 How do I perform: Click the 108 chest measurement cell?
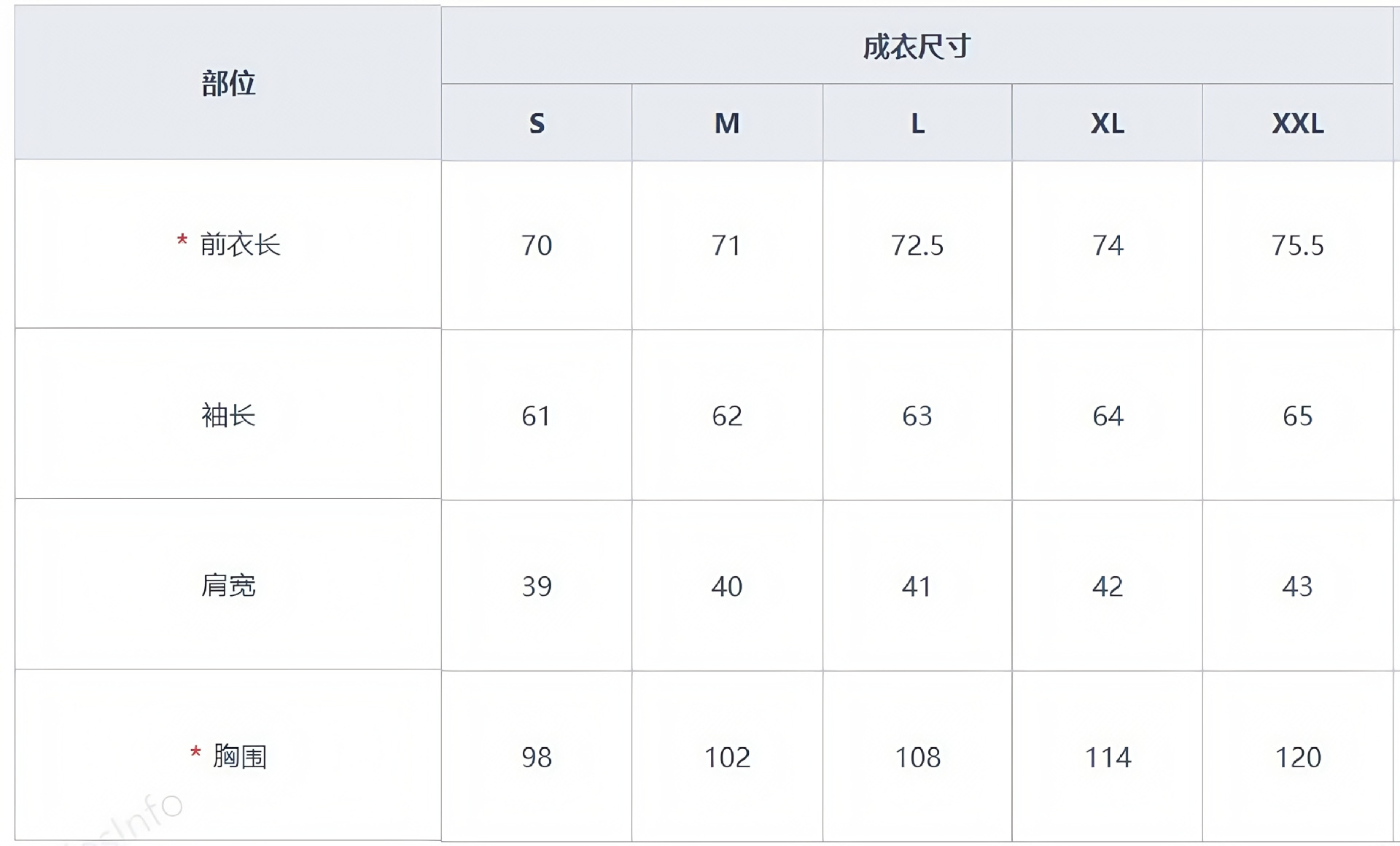pyautogui.click(x=917, y=758)
